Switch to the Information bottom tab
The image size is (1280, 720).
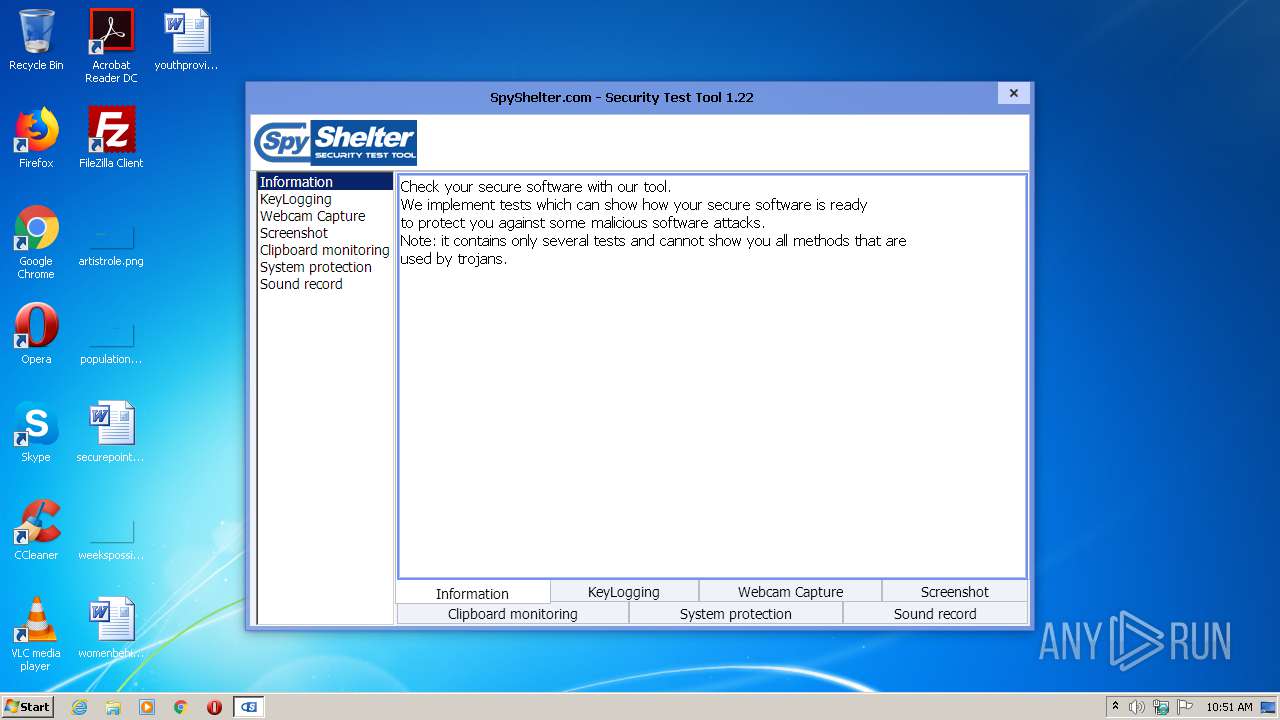pyautogui.click(x=473, y=592)
